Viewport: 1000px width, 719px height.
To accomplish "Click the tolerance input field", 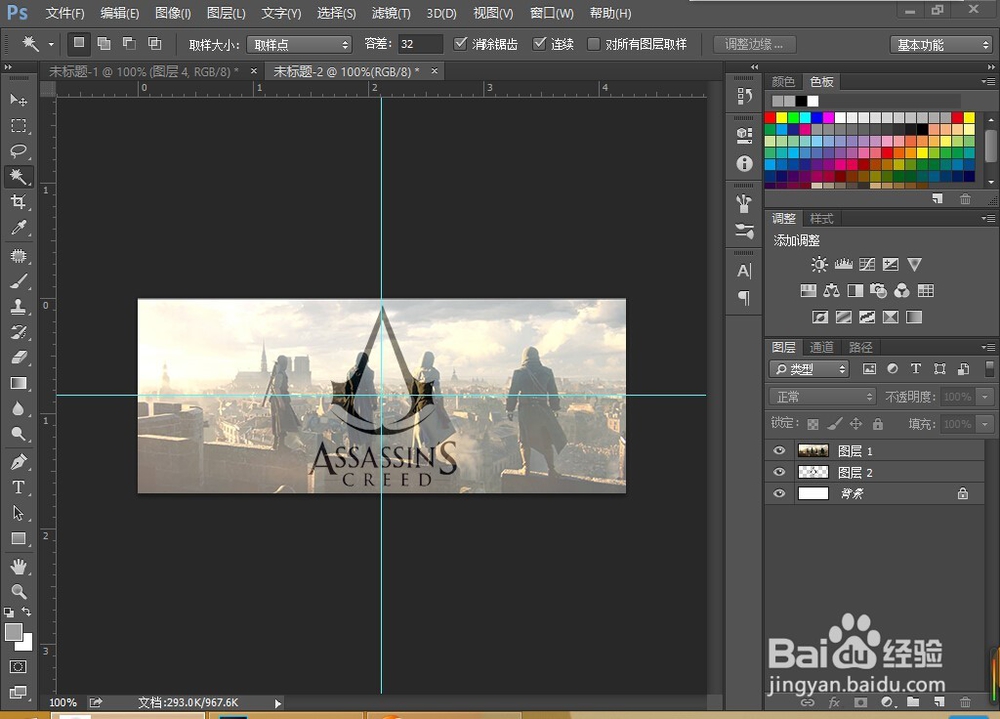I will [x=420, y=44].
